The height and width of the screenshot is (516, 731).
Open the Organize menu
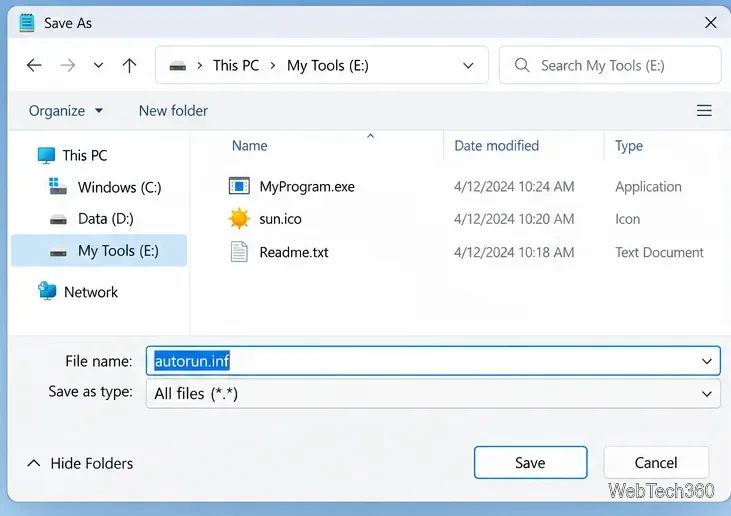tap(66, 111)
